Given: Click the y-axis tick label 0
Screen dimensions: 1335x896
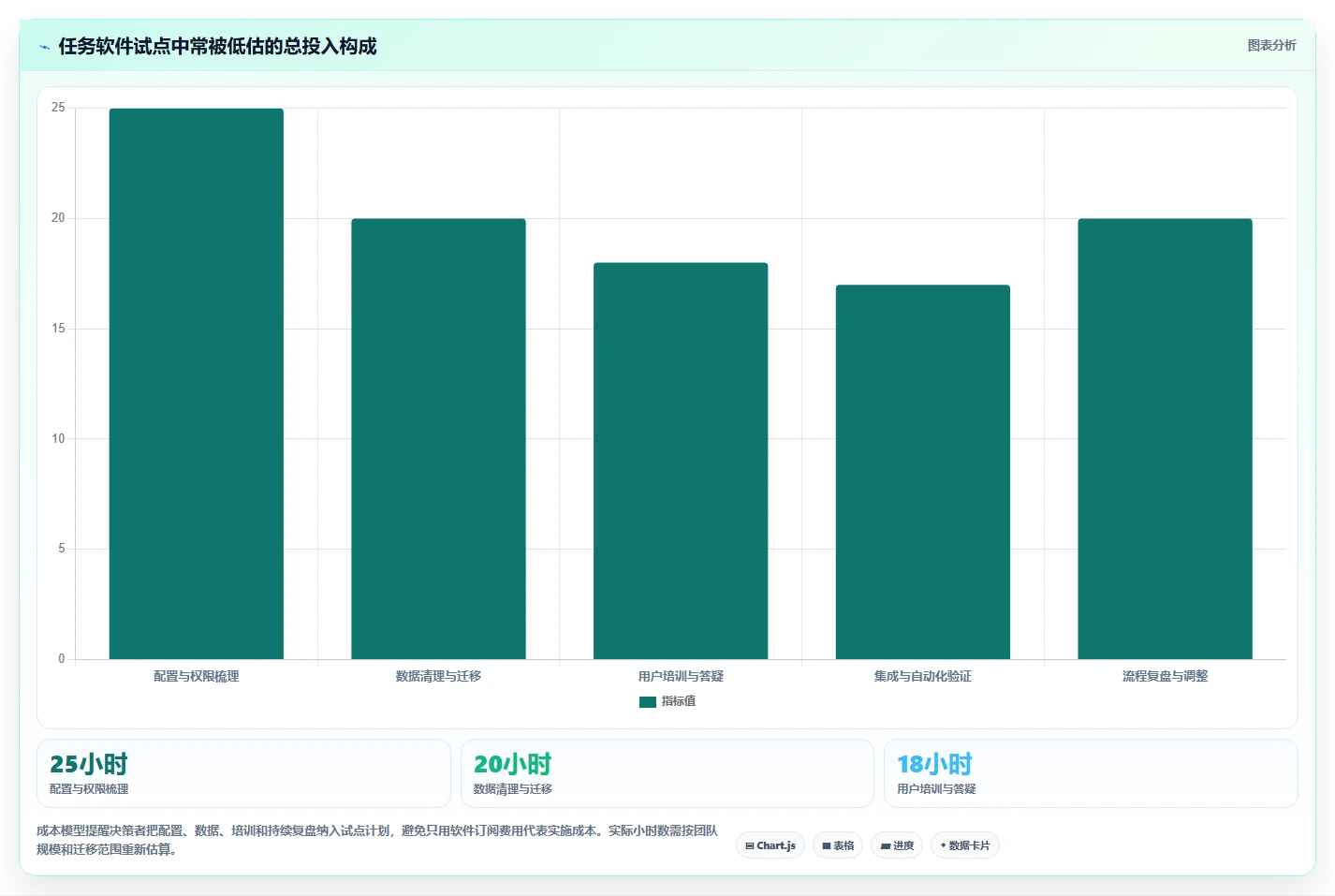Looking at the screenshot, I should click(x=62, y=659).
